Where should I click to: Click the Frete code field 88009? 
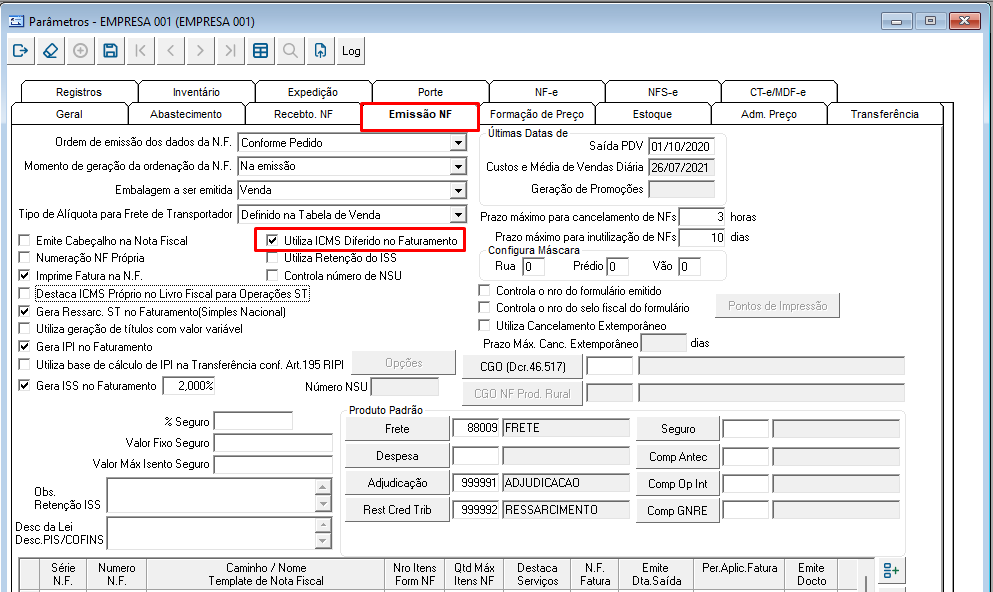click(x=476, y=428)
